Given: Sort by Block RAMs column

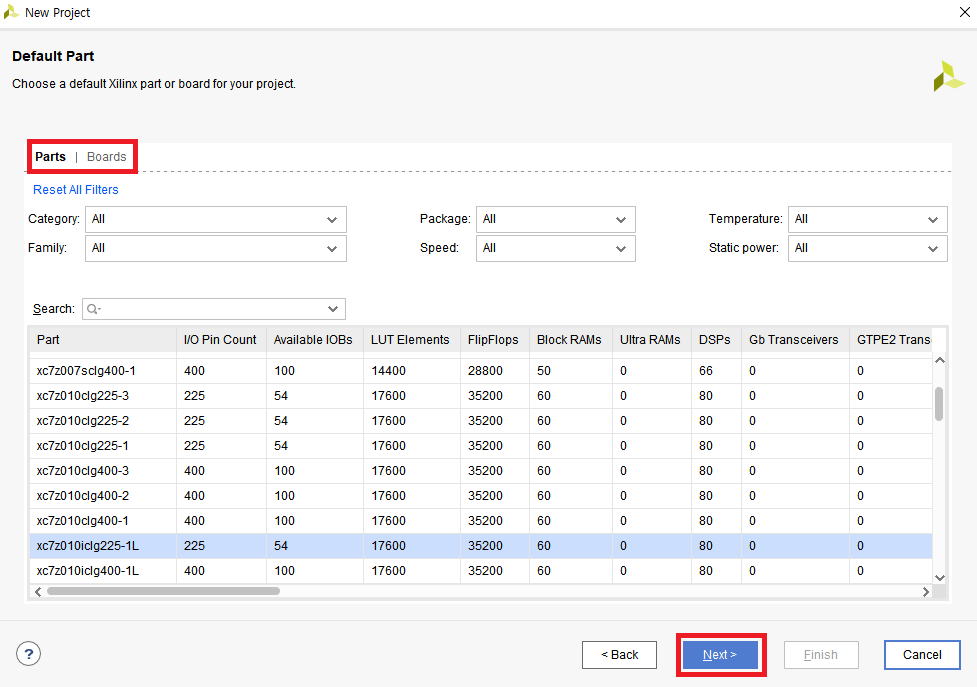Looking at the screenshot, I should click(571, 339).
